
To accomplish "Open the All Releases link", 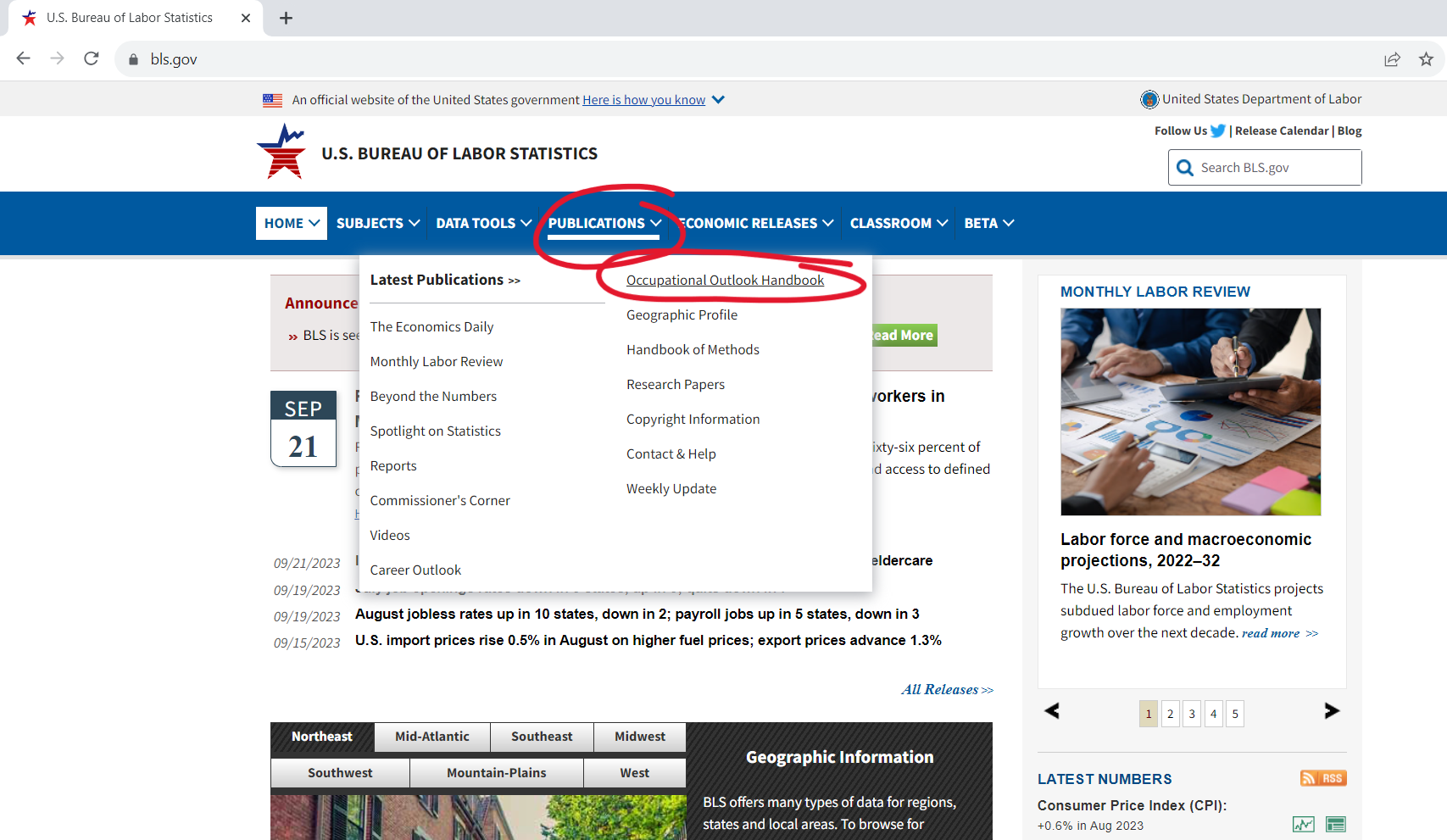I will (x=947, y=689).
